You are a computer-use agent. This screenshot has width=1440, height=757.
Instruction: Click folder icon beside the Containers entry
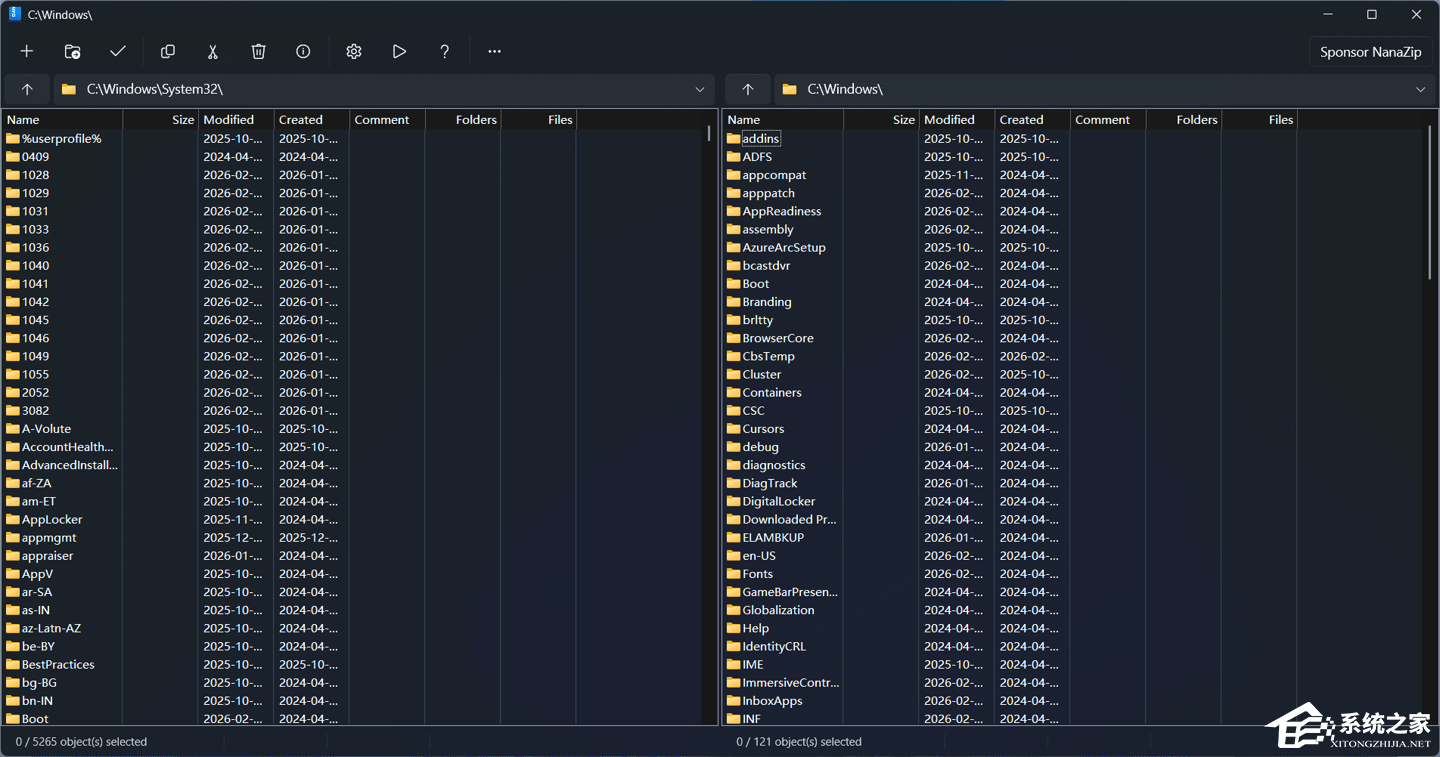tap(733, 392)
